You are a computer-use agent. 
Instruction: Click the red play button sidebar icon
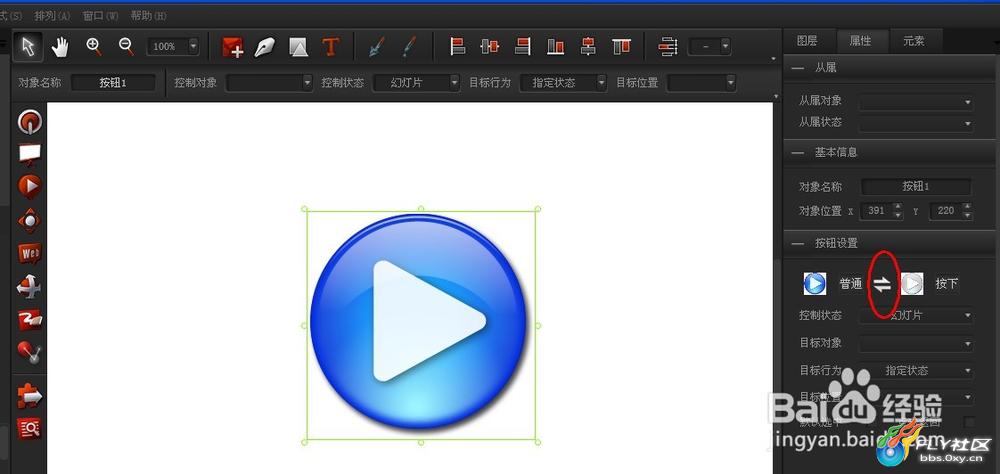pos(29,186)
